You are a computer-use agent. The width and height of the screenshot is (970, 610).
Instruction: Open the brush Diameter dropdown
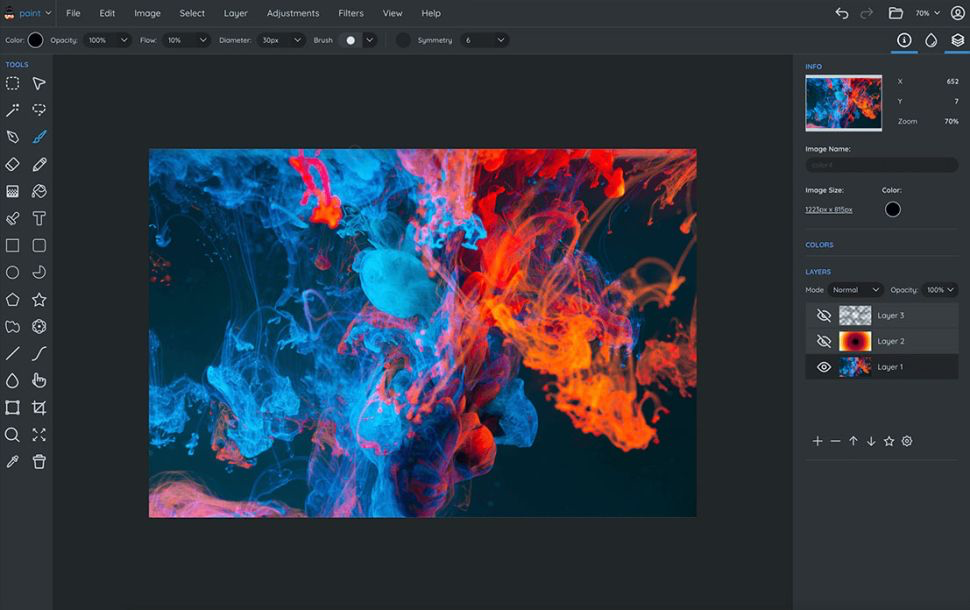tap(279, 40)
